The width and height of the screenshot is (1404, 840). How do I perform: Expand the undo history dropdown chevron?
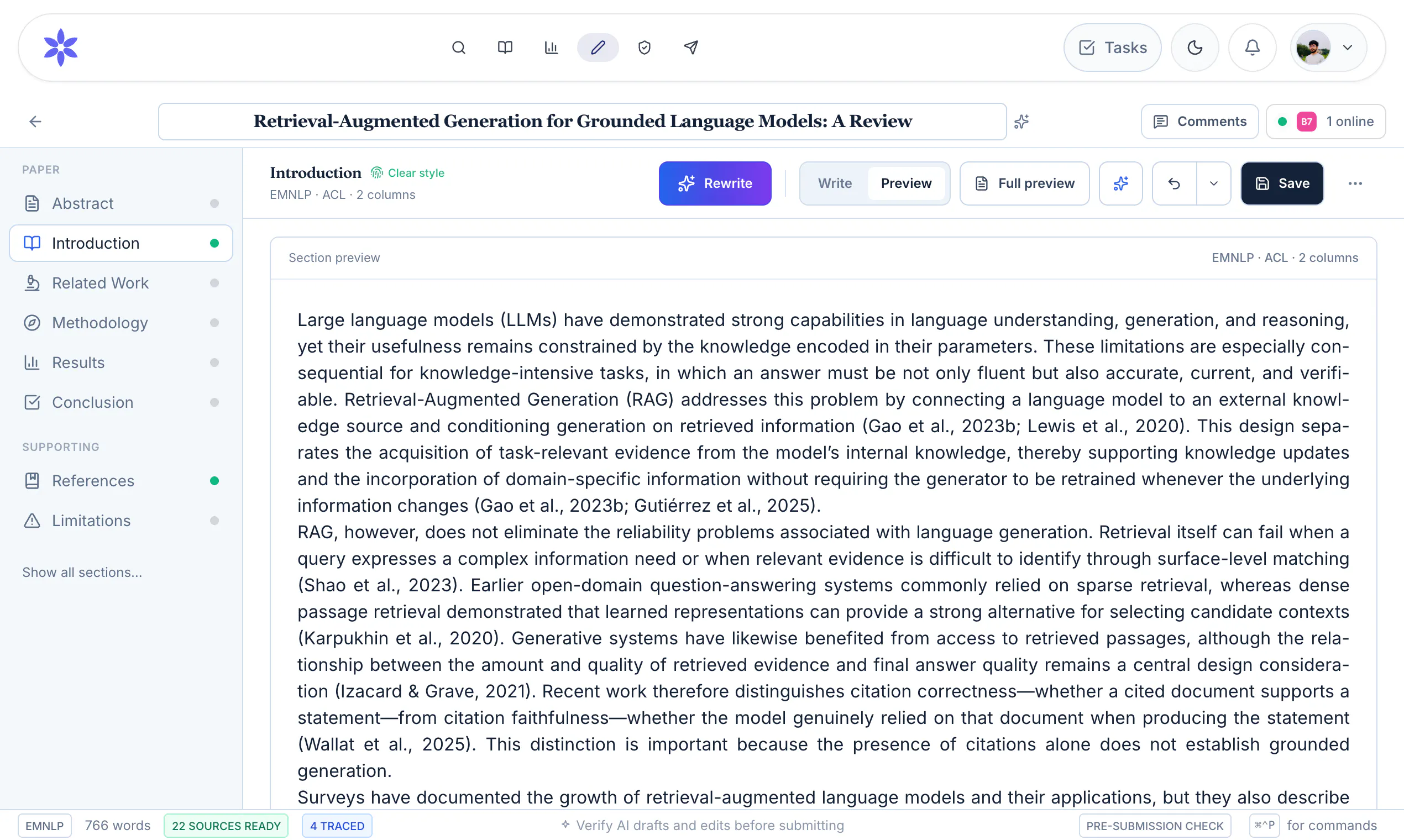pos(1213,183)
